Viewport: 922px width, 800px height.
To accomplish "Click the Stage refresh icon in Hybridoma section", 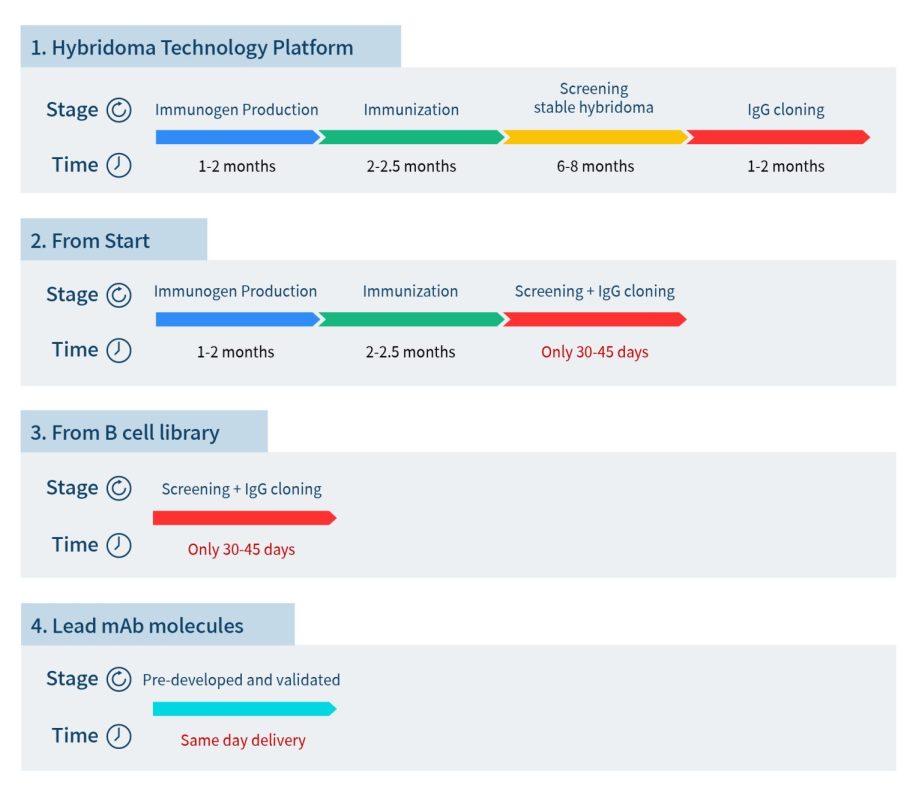I will pyautogui.click(x=119, y=110).
